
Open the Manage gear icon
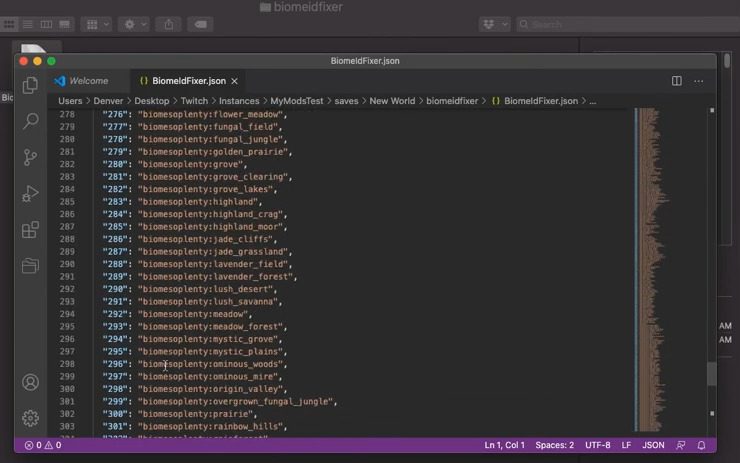30,418
